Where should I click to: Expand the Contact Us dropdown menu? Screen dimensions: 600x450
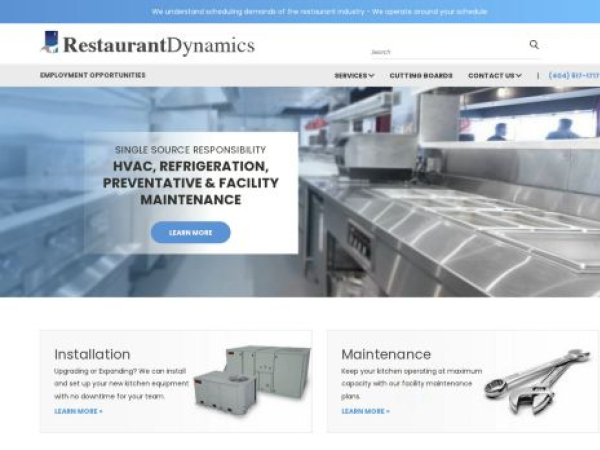point(495,76)
